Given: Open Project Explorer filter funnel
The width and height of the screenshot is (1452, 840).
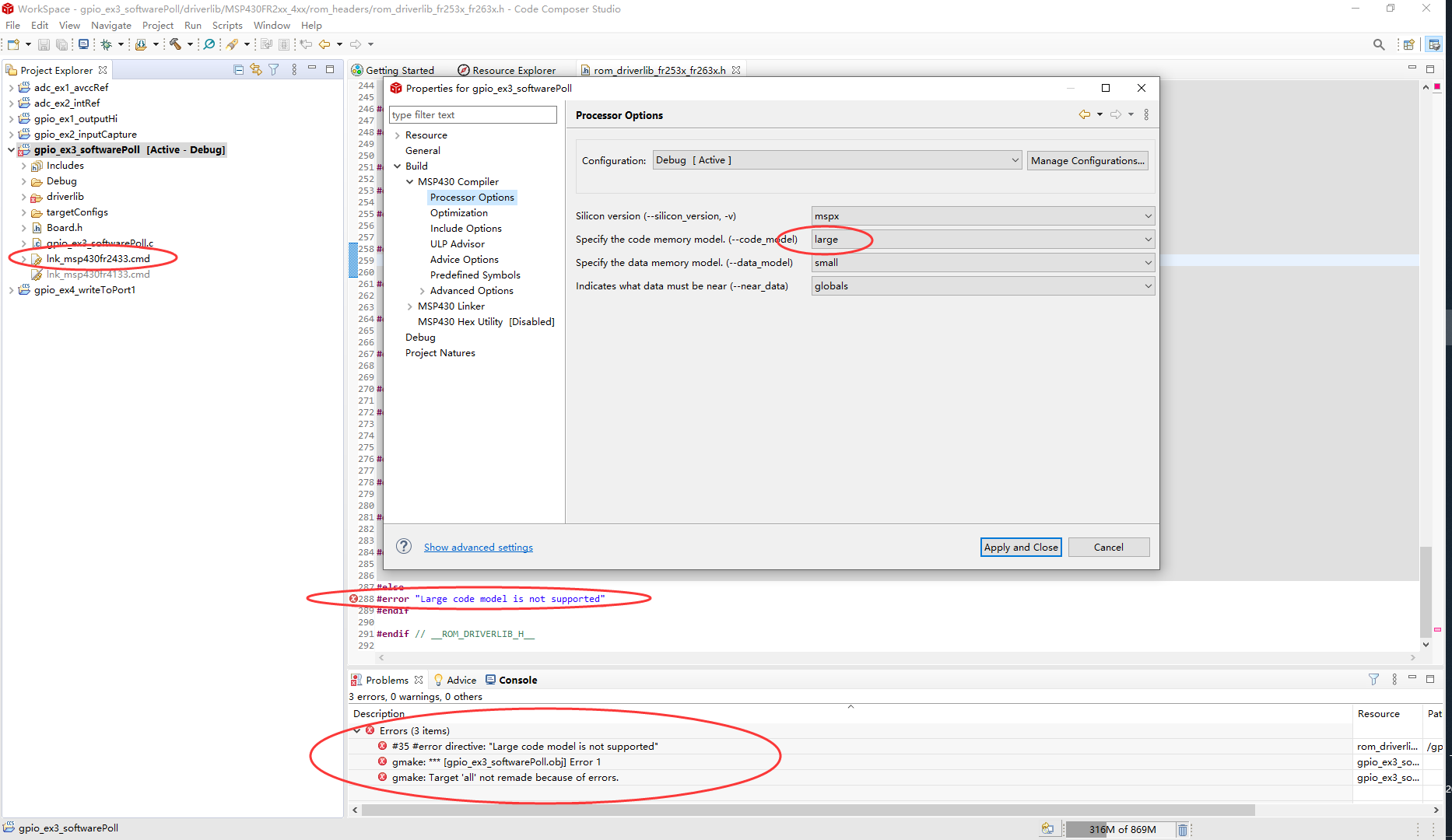Looking at the screenshot, I should [274, 70].
